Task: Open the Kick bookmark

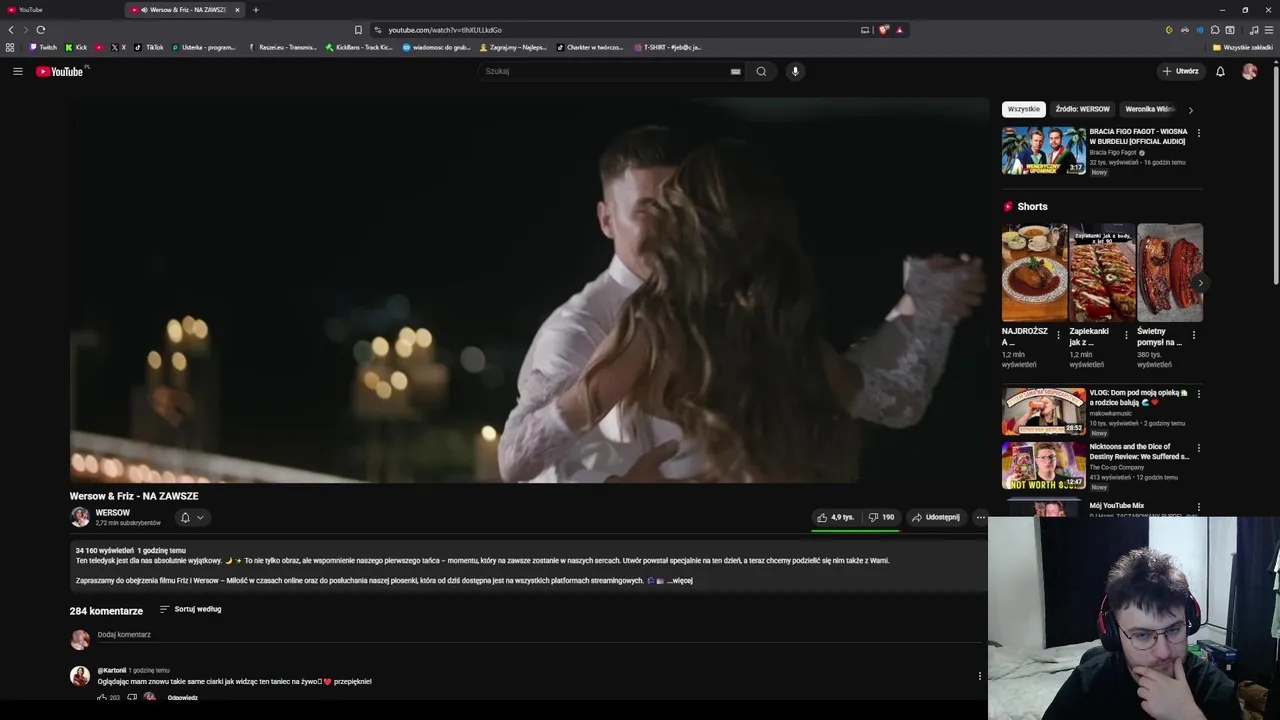Action: pyautogui.click(x=76, y=47)
